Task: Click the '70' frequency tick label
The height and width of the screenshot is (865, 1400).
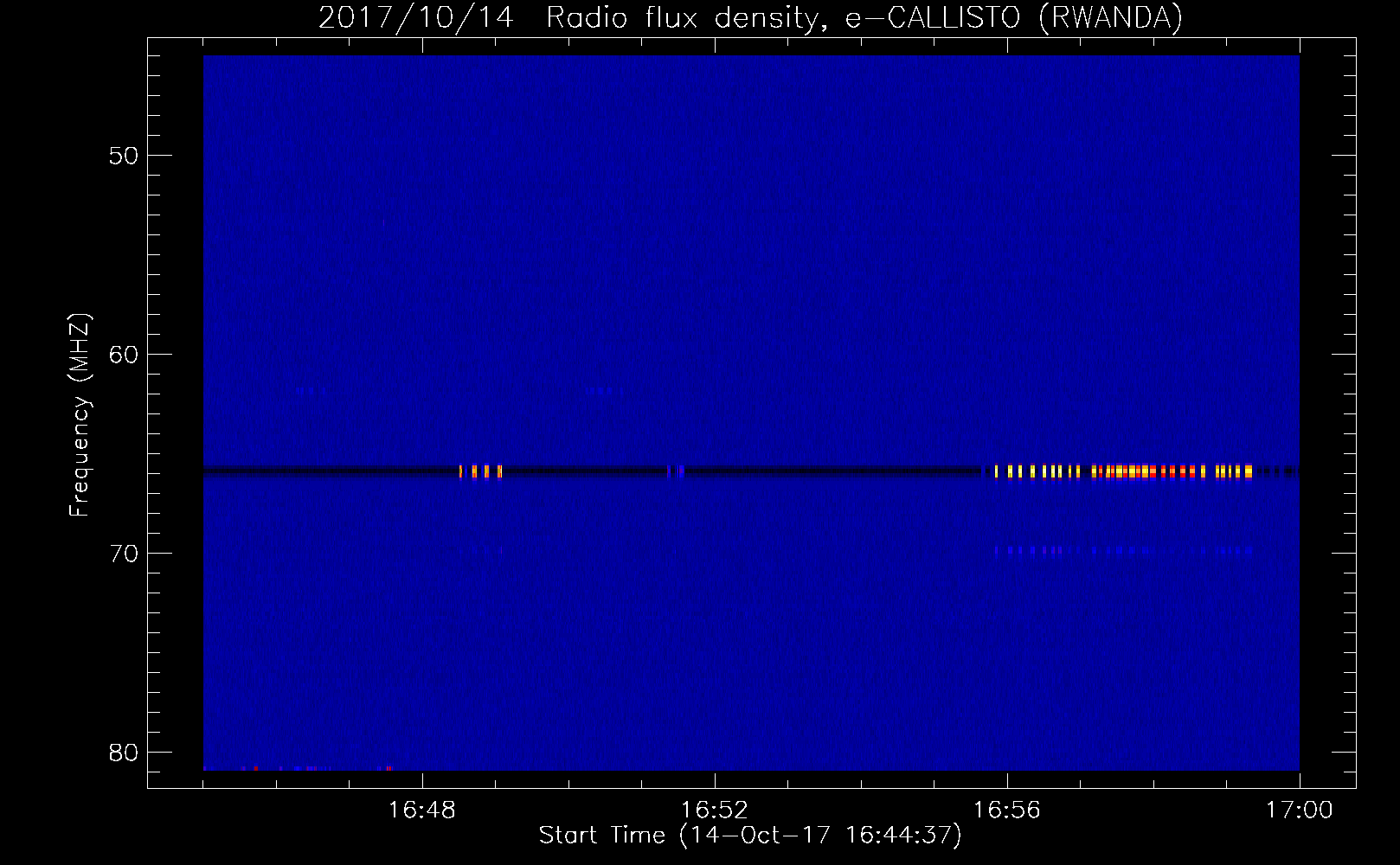Action: 124,554
